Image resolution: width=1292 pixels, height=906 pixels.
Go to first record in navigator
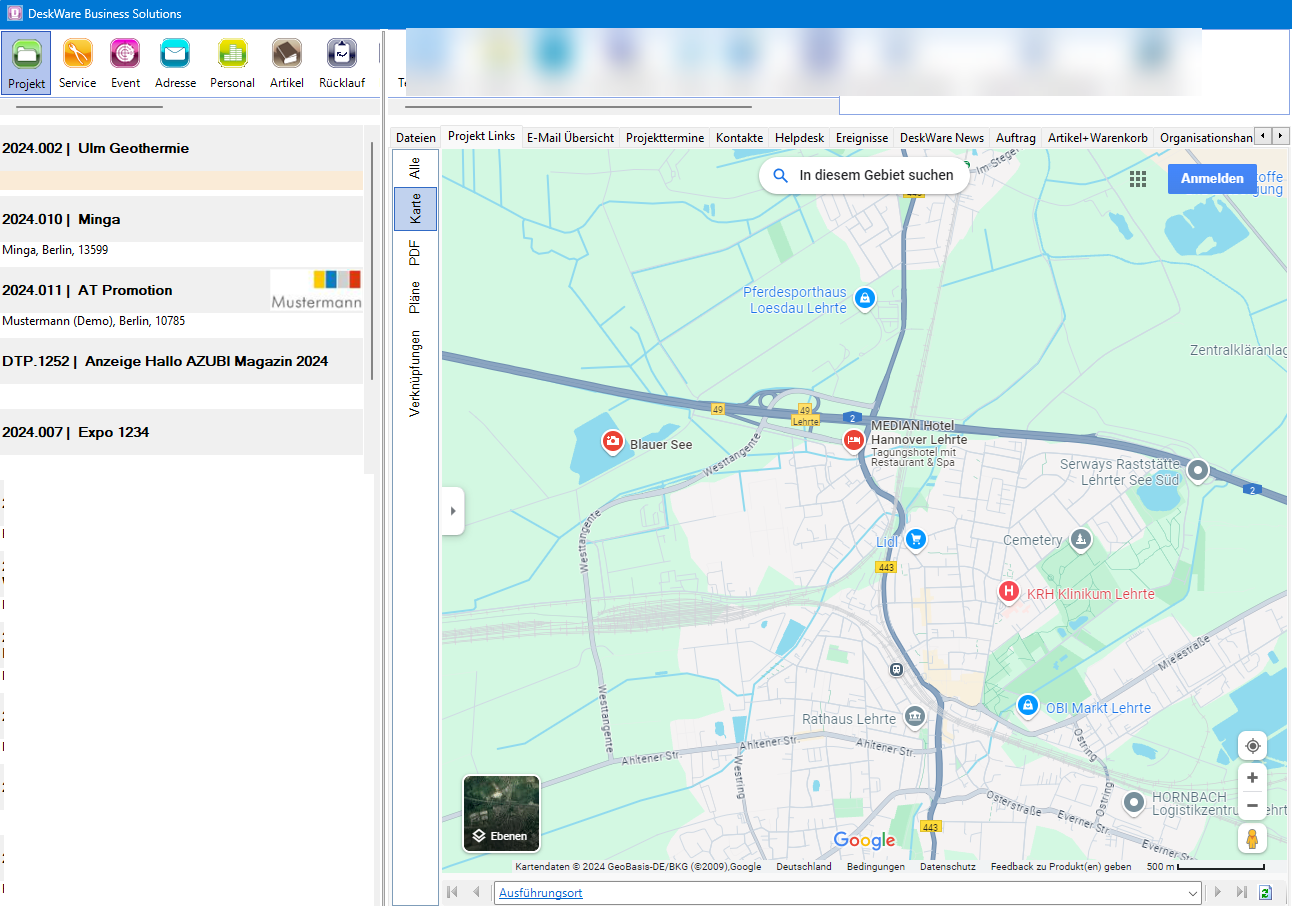pyautogui.click(x=452, y=892)
